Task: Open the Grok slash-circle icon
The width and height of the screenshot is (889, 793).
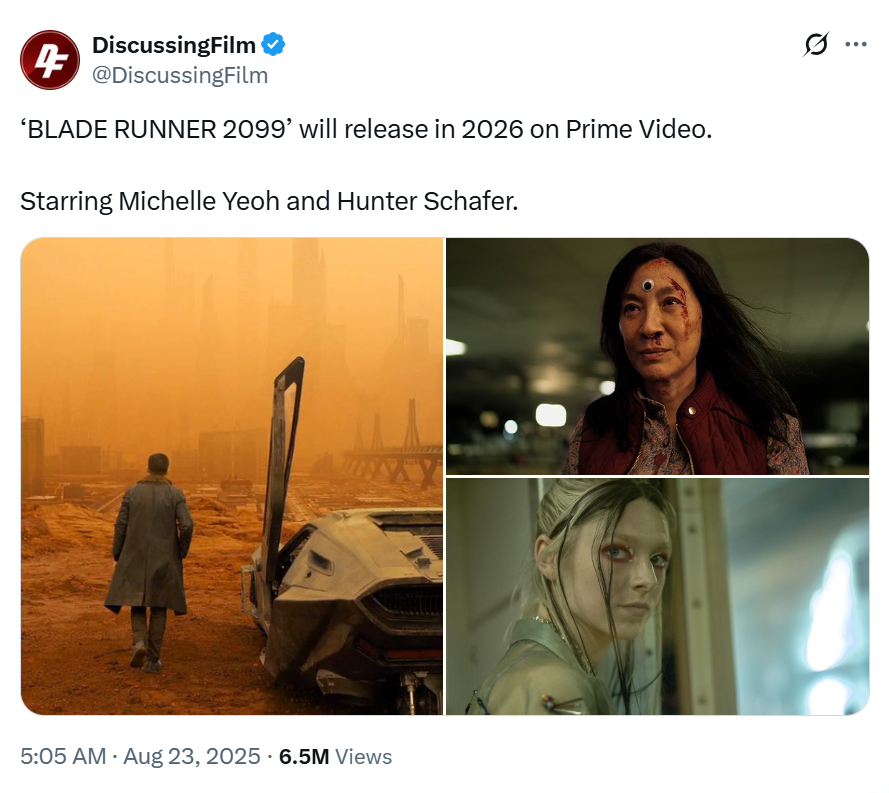Action: tap(816, 44)
